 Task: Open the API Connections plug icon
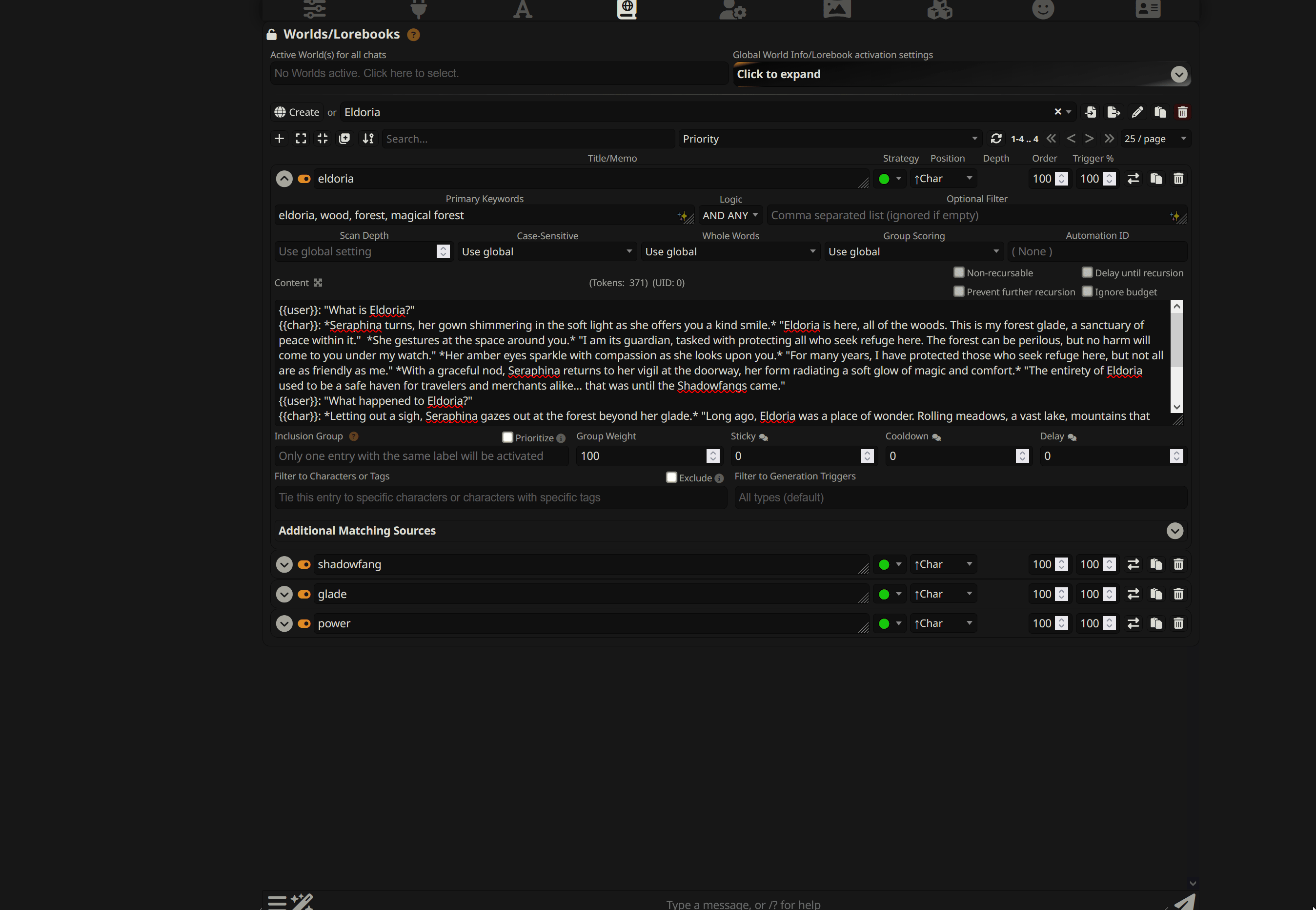419,9
